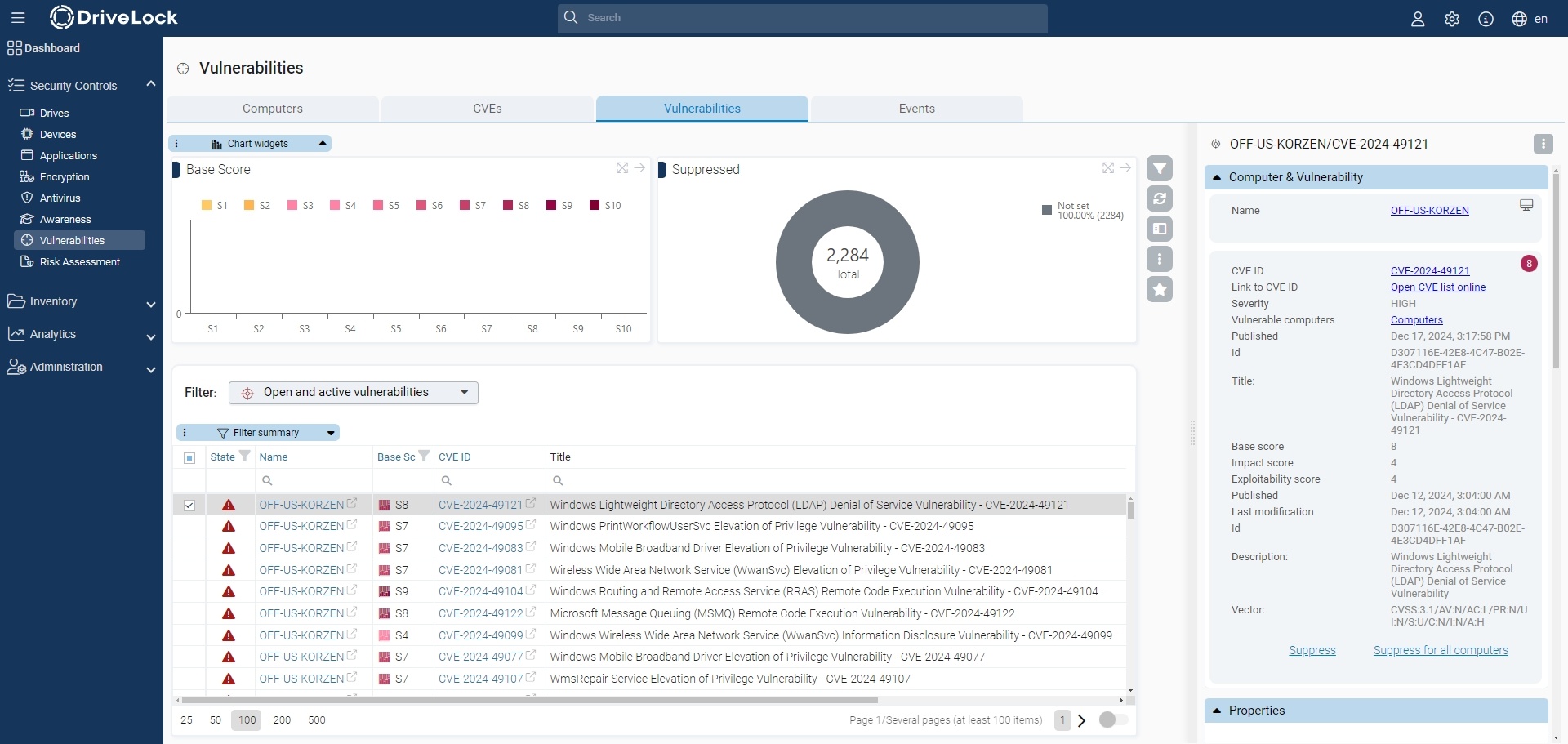Click Suppress for all computers link
The image size is (1568, 744).
pyautogui.click(x=1441, y=650)
